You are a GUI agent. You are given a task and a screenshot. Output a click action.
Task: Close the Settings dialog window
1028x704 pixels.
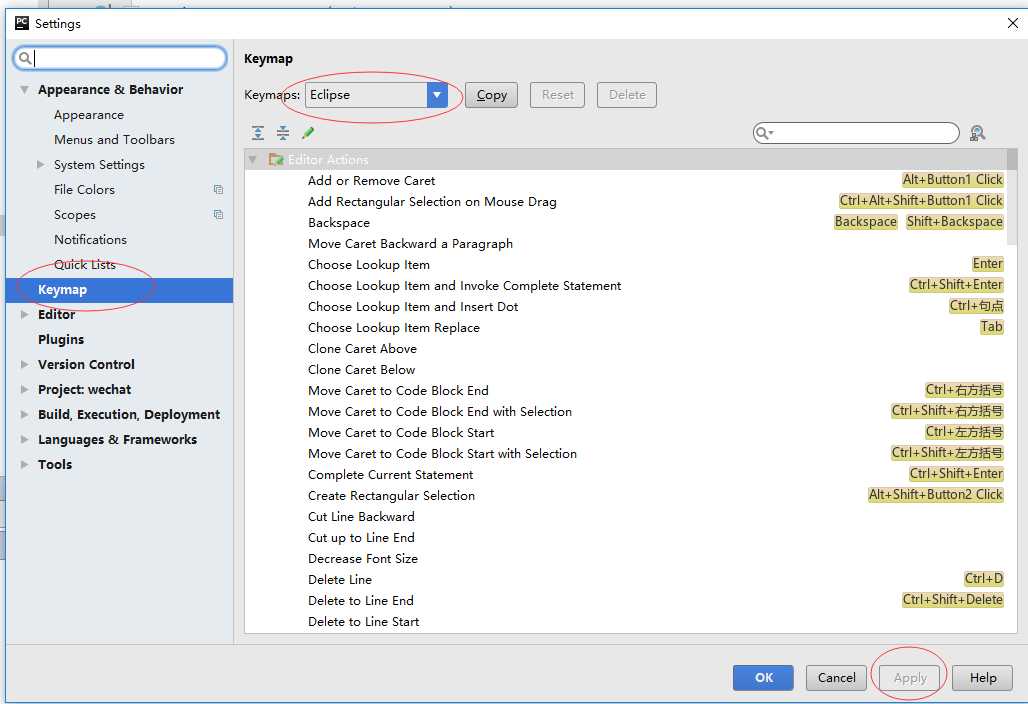[x=1012, y=23]
